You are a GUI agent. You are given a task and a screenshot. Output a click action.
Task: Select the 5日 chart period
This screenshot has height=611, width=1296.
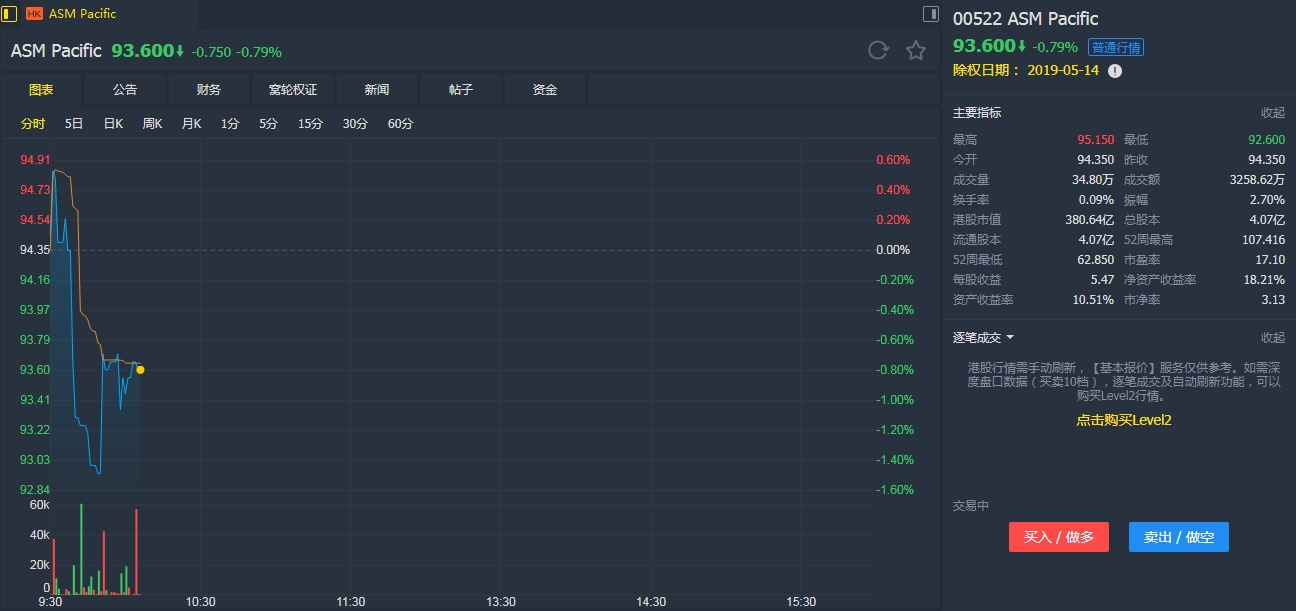74,124
